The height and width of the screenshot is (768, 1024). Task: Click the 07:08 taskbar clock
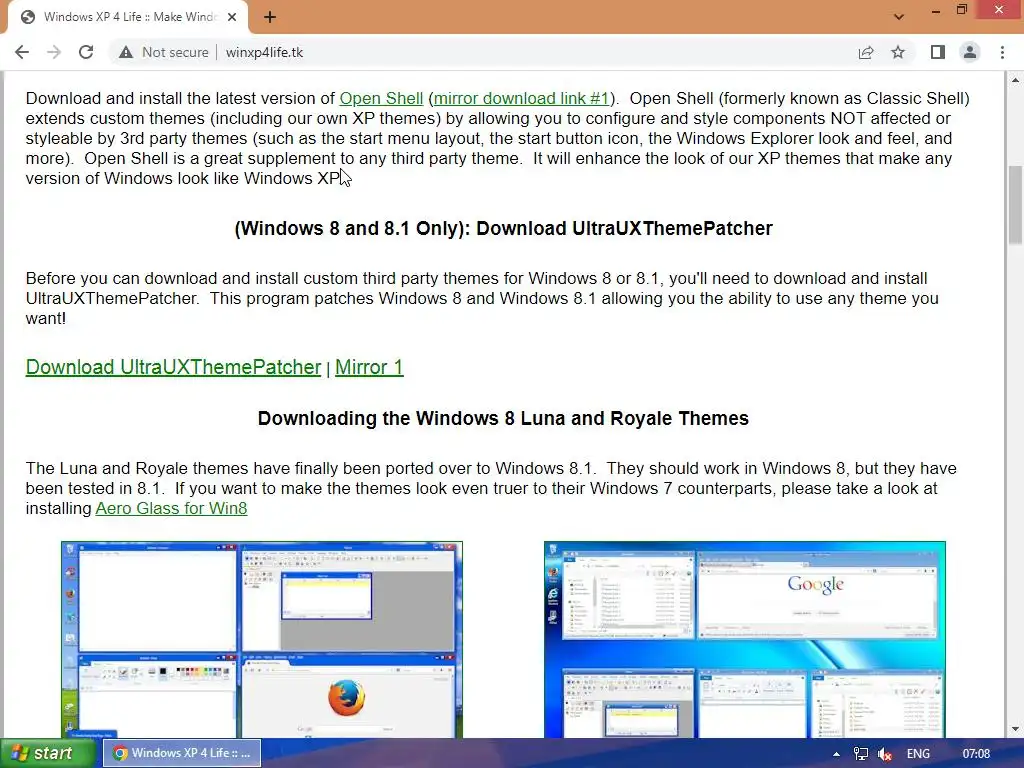(x=976, y=754)
